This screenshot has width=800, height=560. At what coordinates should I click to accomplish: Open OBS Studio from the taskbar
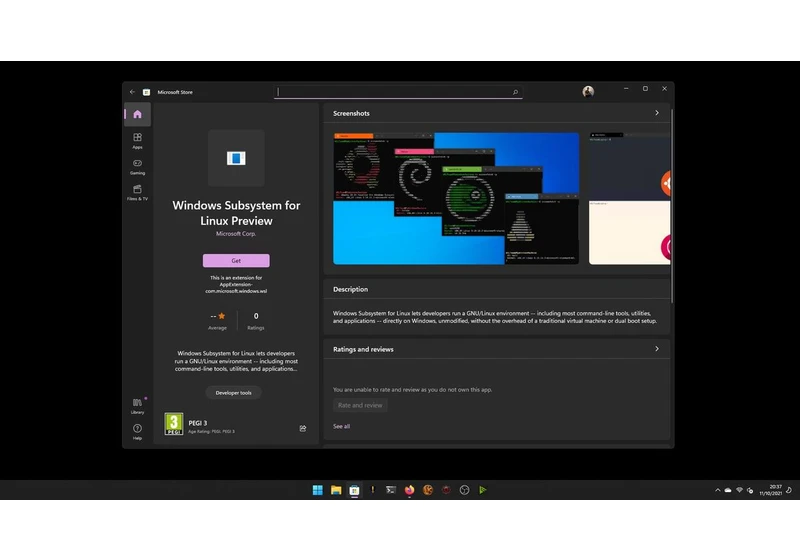[464, 490]
